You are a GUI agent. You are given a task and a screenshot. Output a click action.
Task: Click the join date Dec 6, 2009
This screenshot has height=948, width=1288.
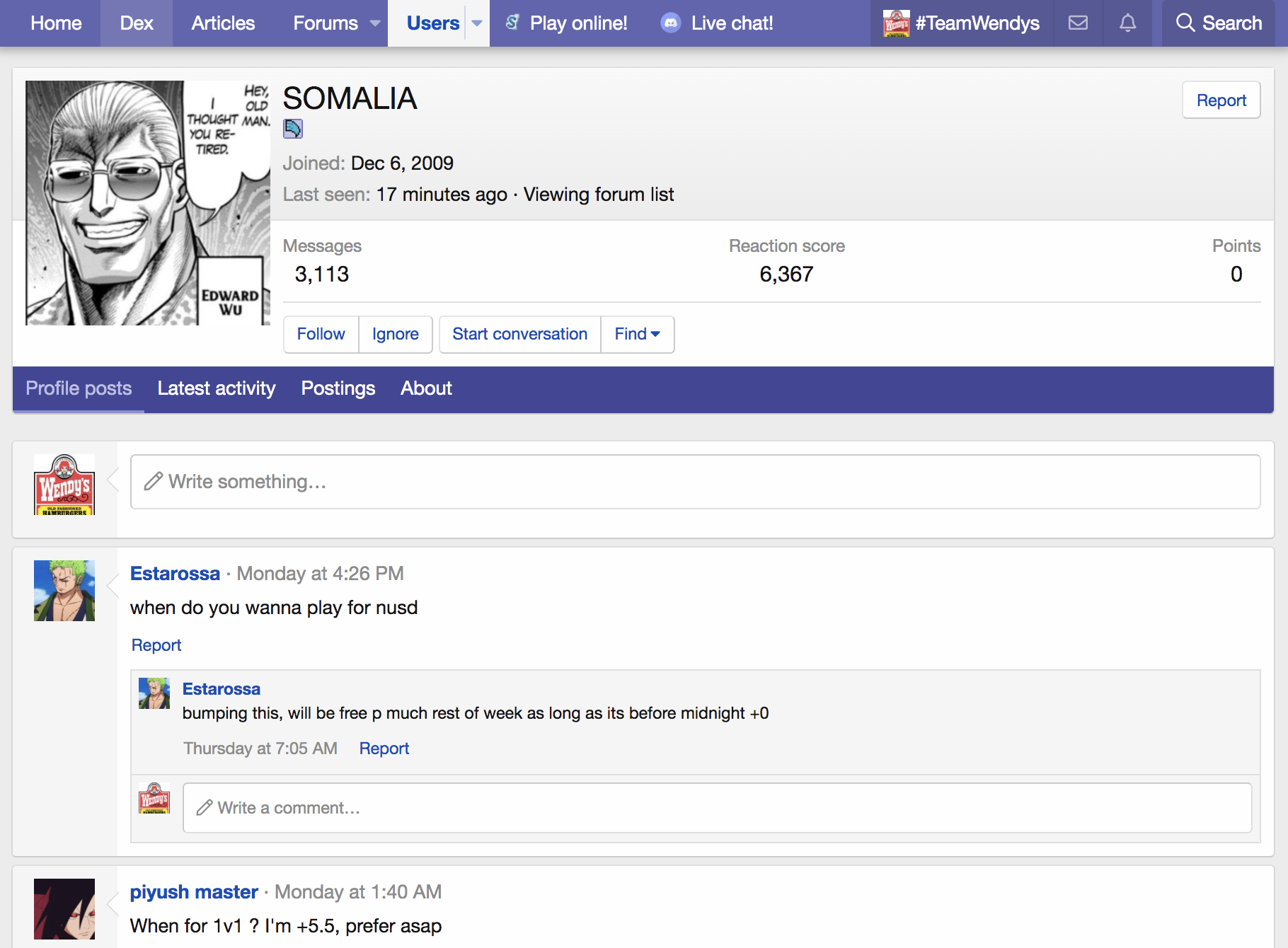tap(402, 163)
